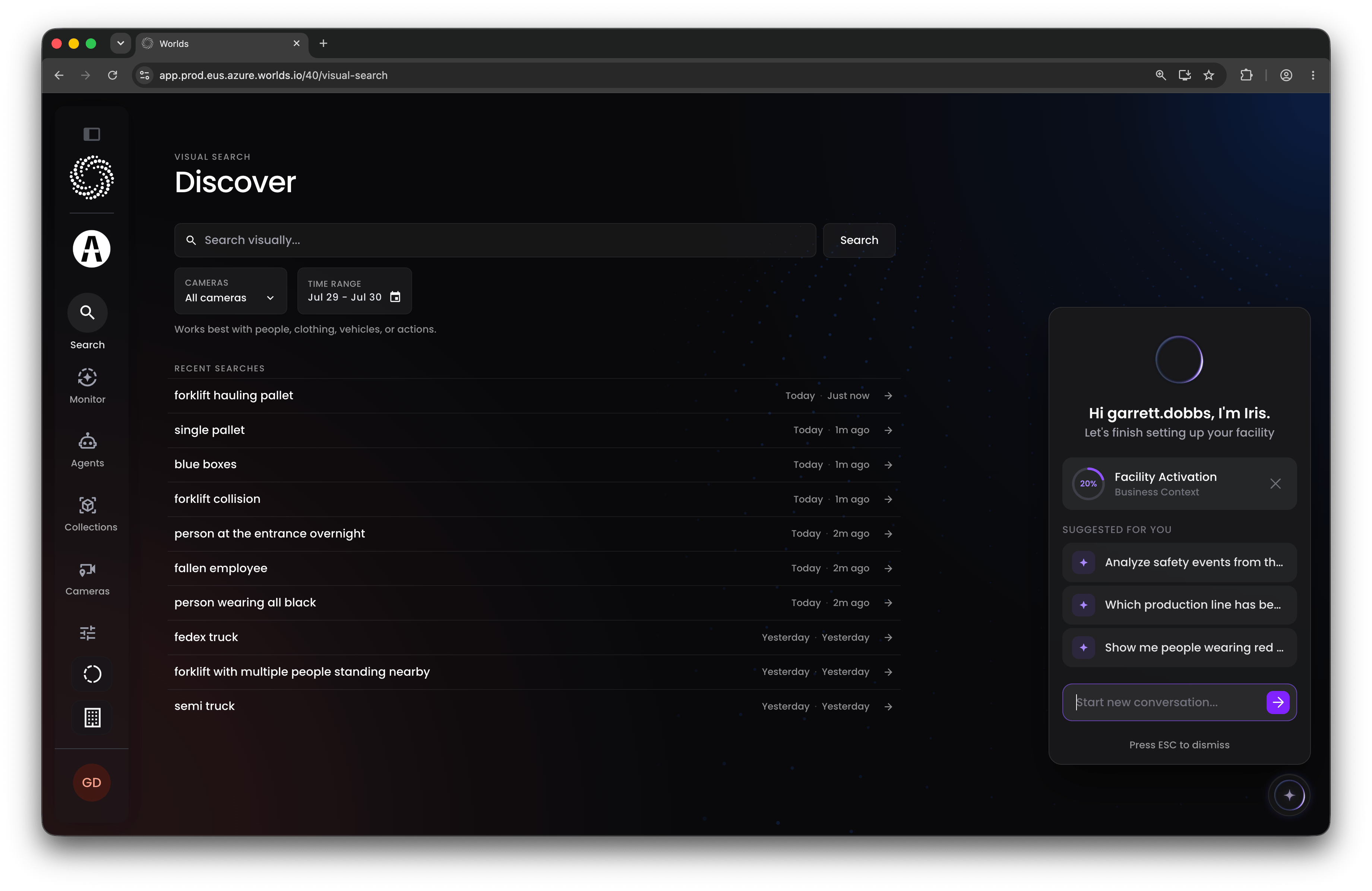The height and width of the screenshot is (891, 1372).
Task: Click the zoom magnifier in address bar
Action: 1160,75
